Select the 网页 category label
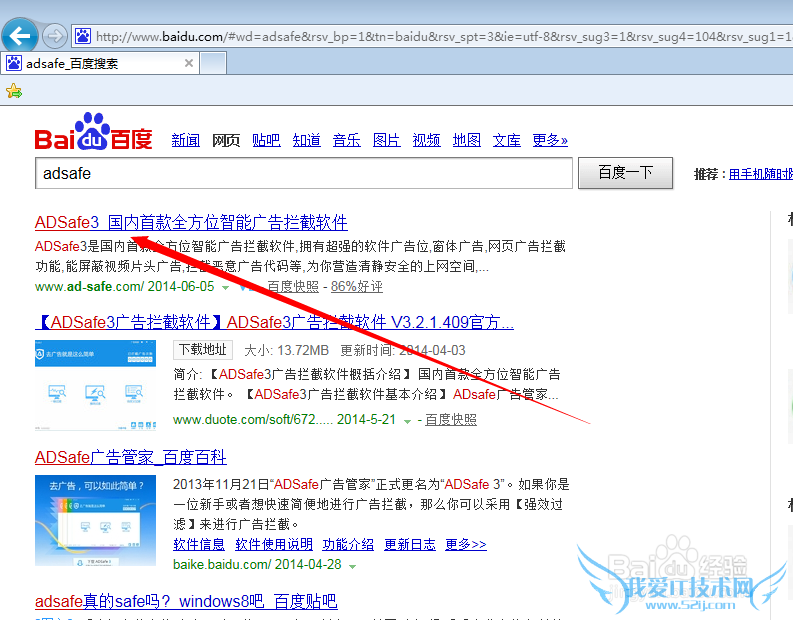 (226, 140)
